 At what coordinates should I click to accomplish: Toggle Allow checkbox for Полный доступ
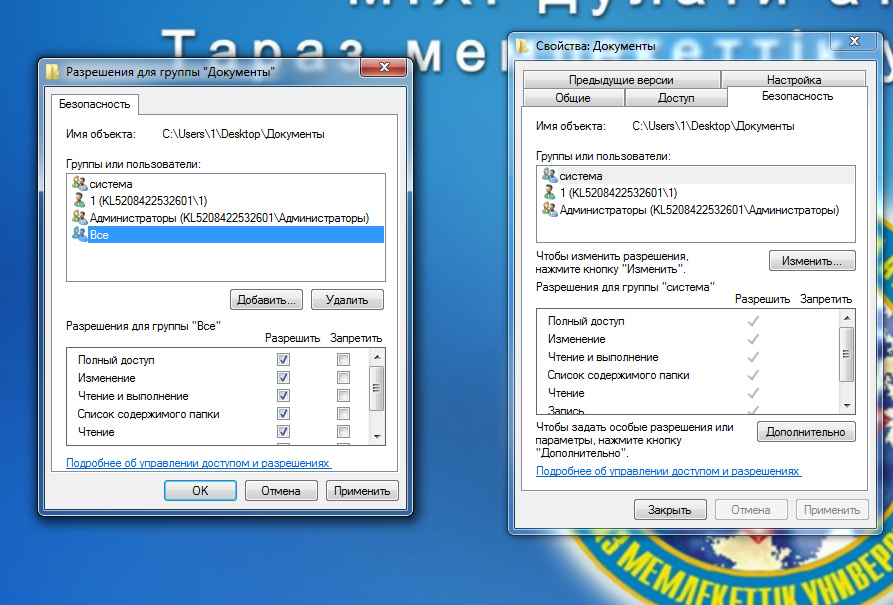point(283,359)
